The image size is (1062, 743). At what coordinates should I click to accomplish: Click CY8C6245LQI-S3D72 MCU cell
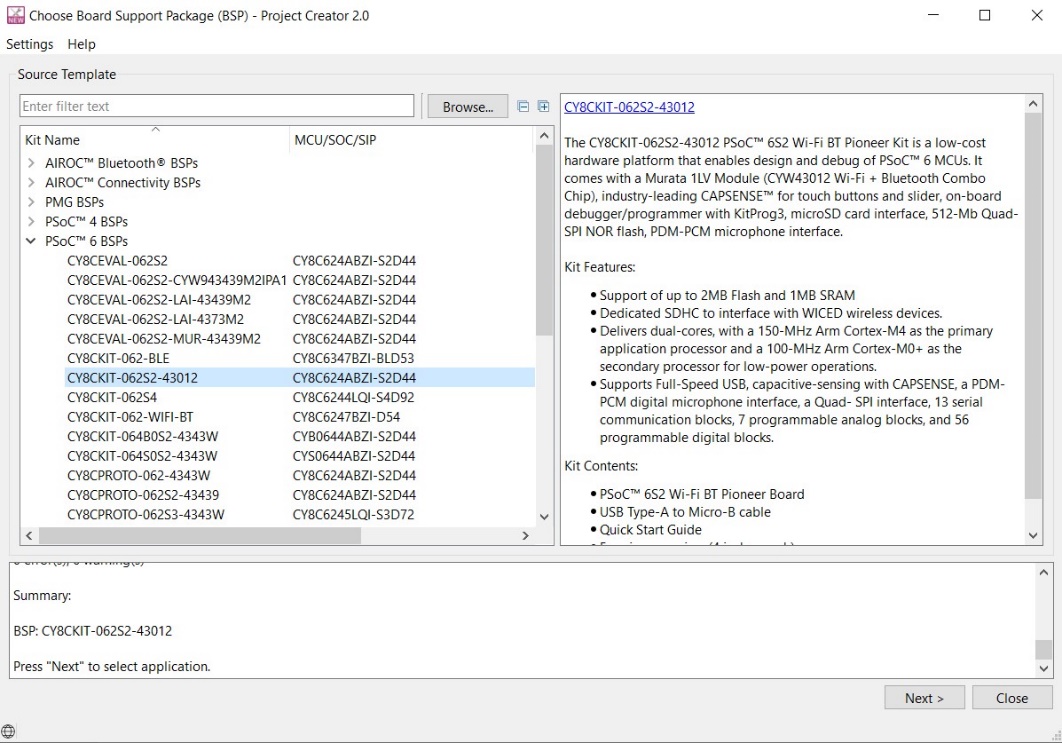coord(353,515)
